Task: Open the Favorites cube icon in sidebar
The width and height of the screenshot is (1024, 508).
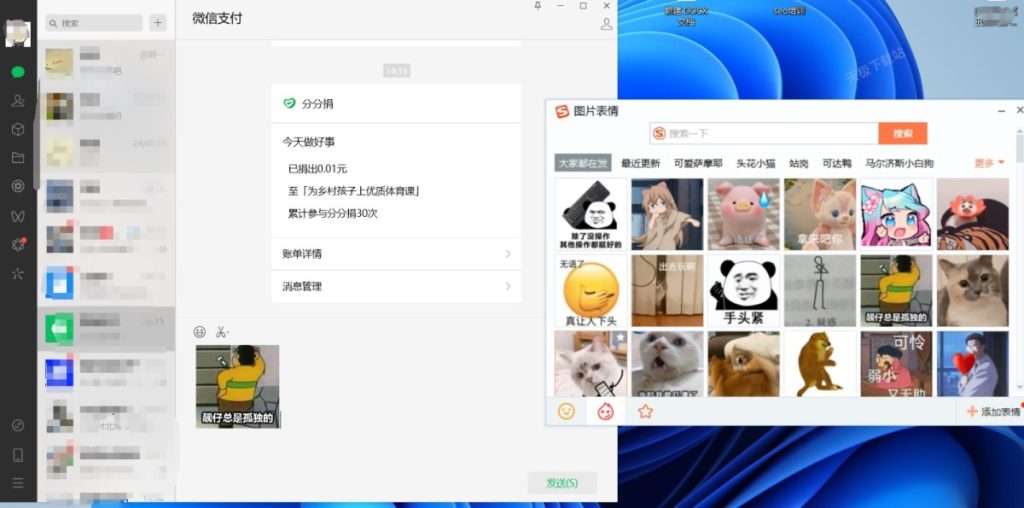Action: pyautogui.click(x=18, y=129)
